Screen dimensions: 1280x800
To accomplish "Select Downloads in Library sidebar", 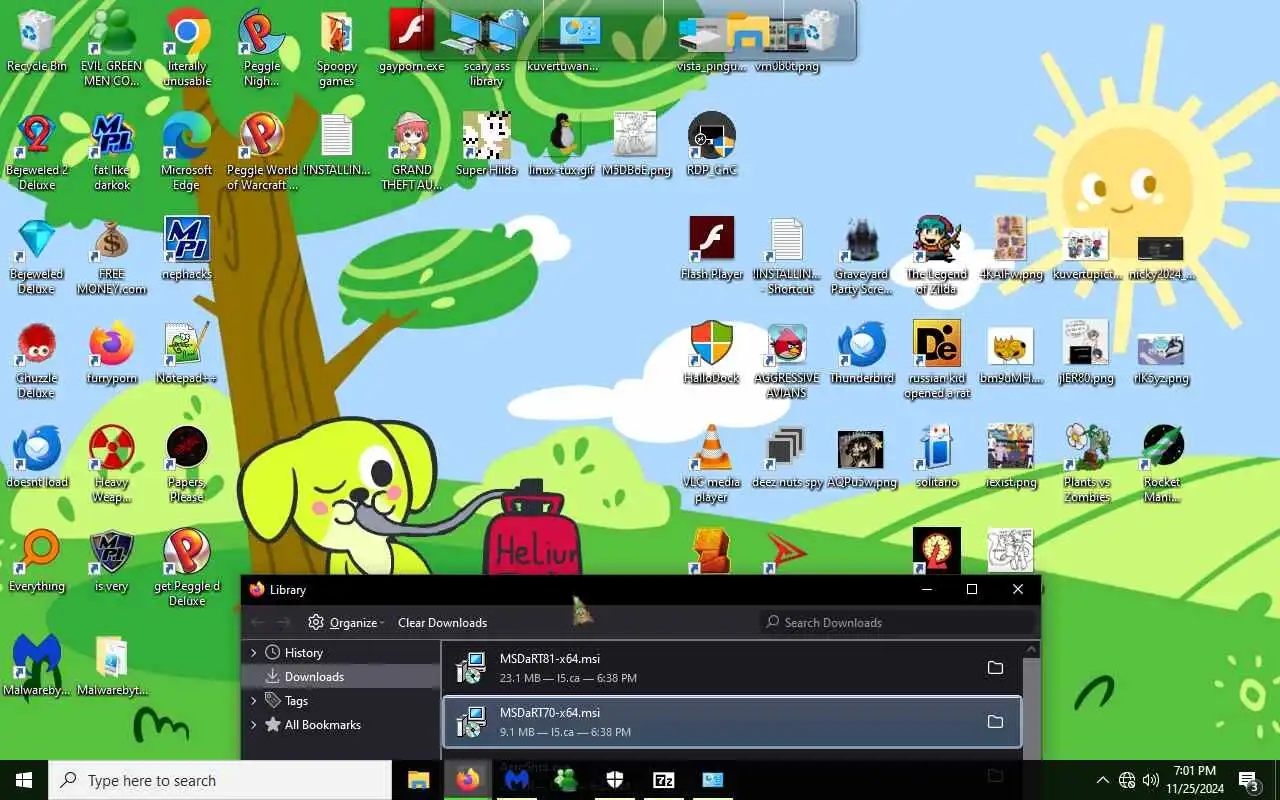I will (341, 677).
